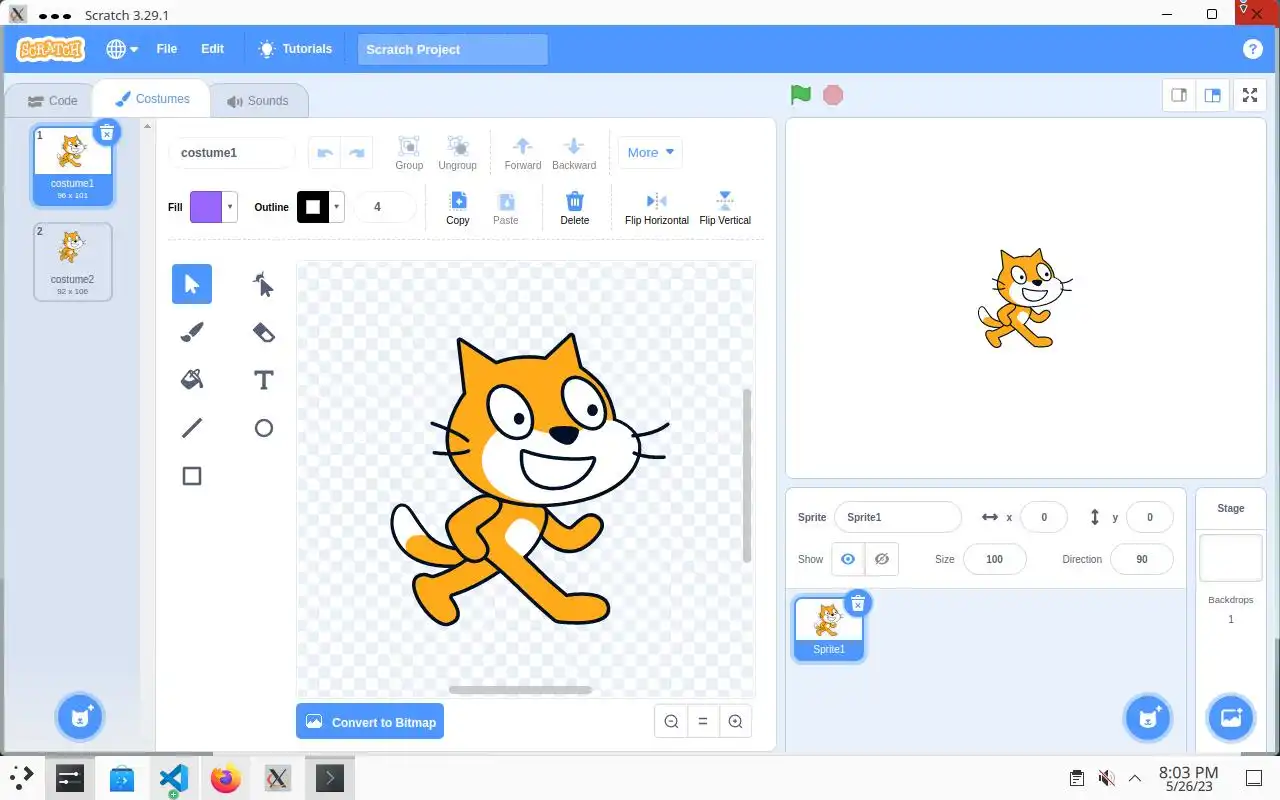Zoom in the paint canvas
Screen dimensions: 1280x800
click(x=735, y=721)
